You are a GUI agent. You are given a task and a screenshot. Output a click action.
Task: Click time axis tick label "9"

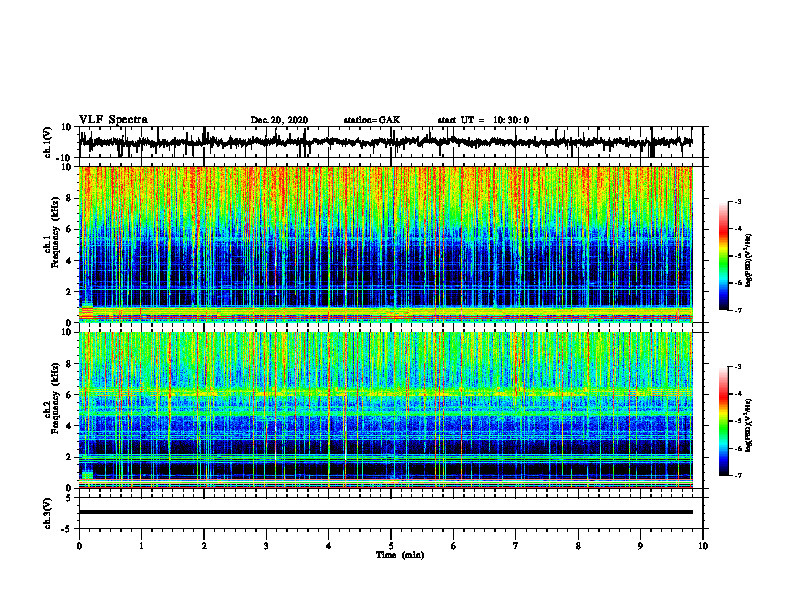[x=640, y=546]
